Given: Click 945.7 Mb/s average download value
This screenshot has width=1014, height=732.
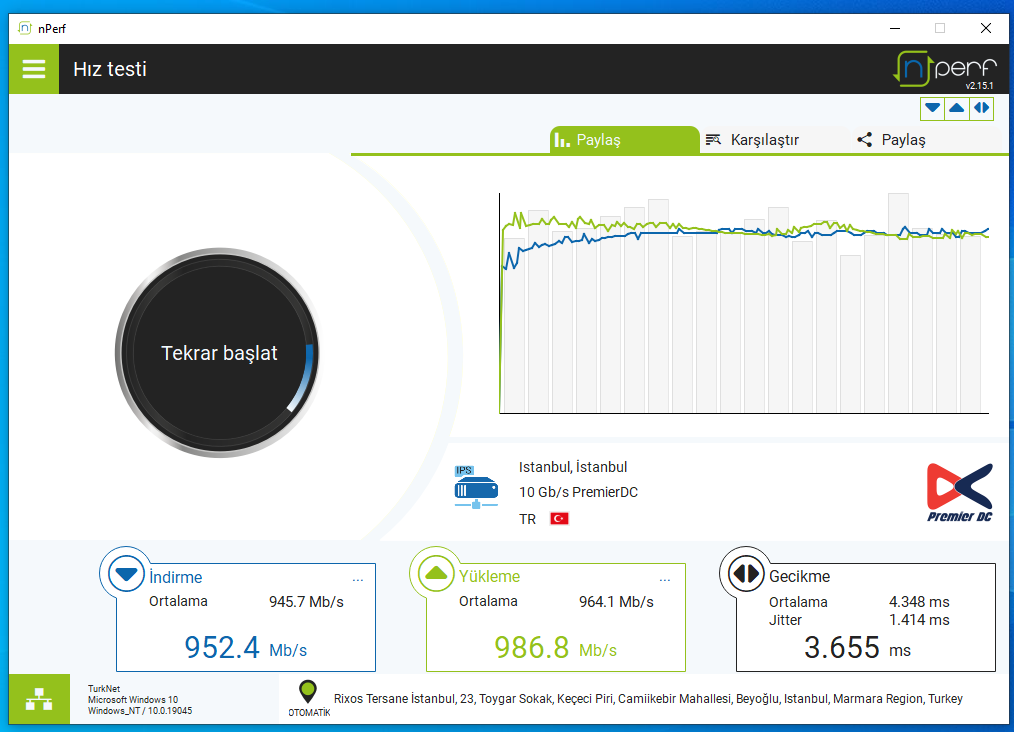Looking at the screenshot, I should (307, 602).
